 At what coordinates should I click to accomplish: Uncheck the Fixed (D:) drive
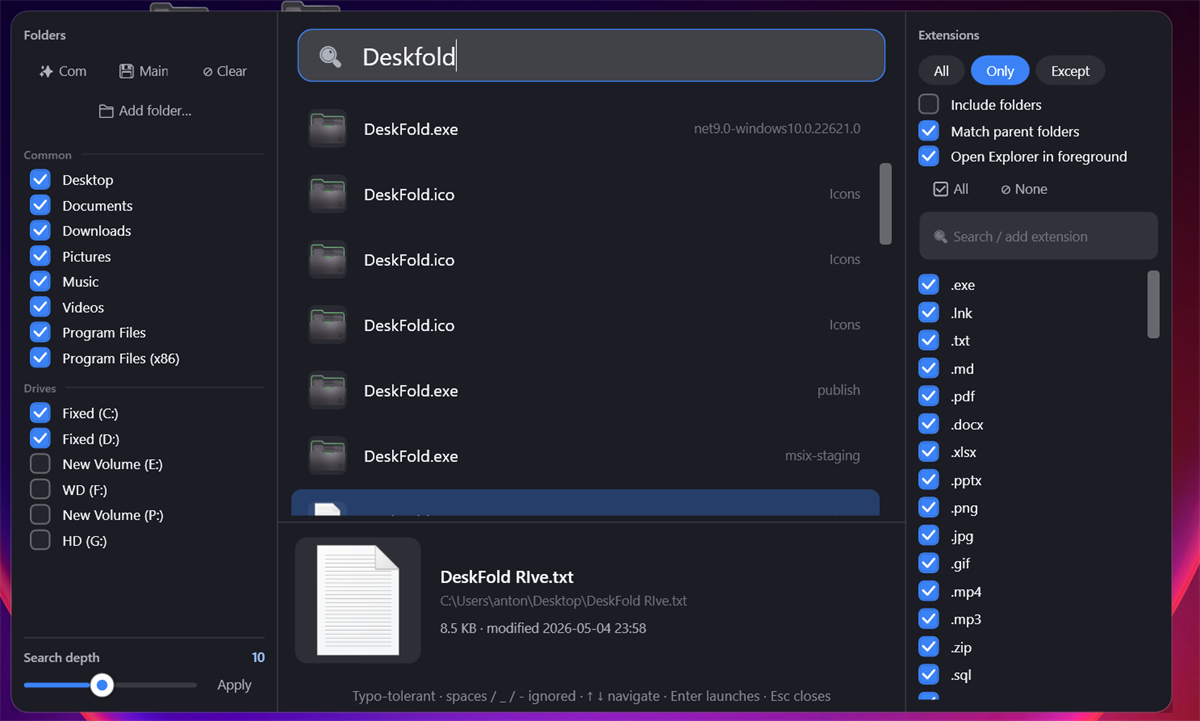40,438
